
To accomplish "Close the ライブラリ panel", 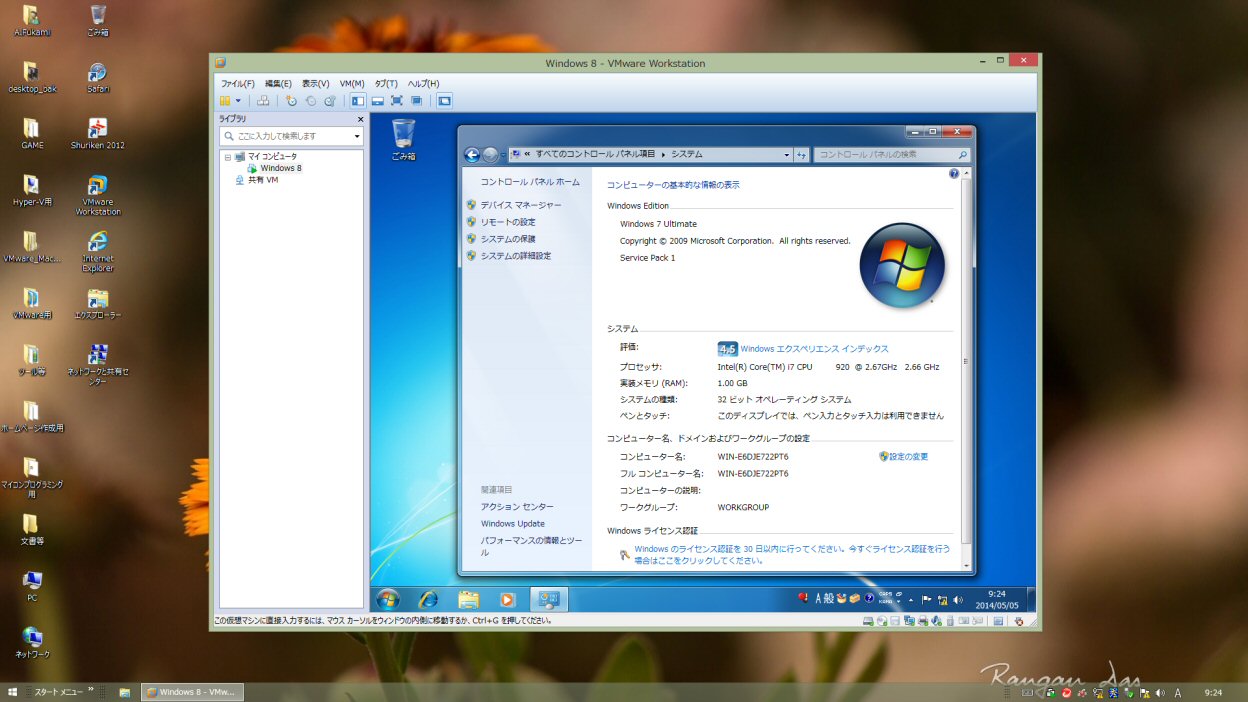I will click(x=360, y=119).
